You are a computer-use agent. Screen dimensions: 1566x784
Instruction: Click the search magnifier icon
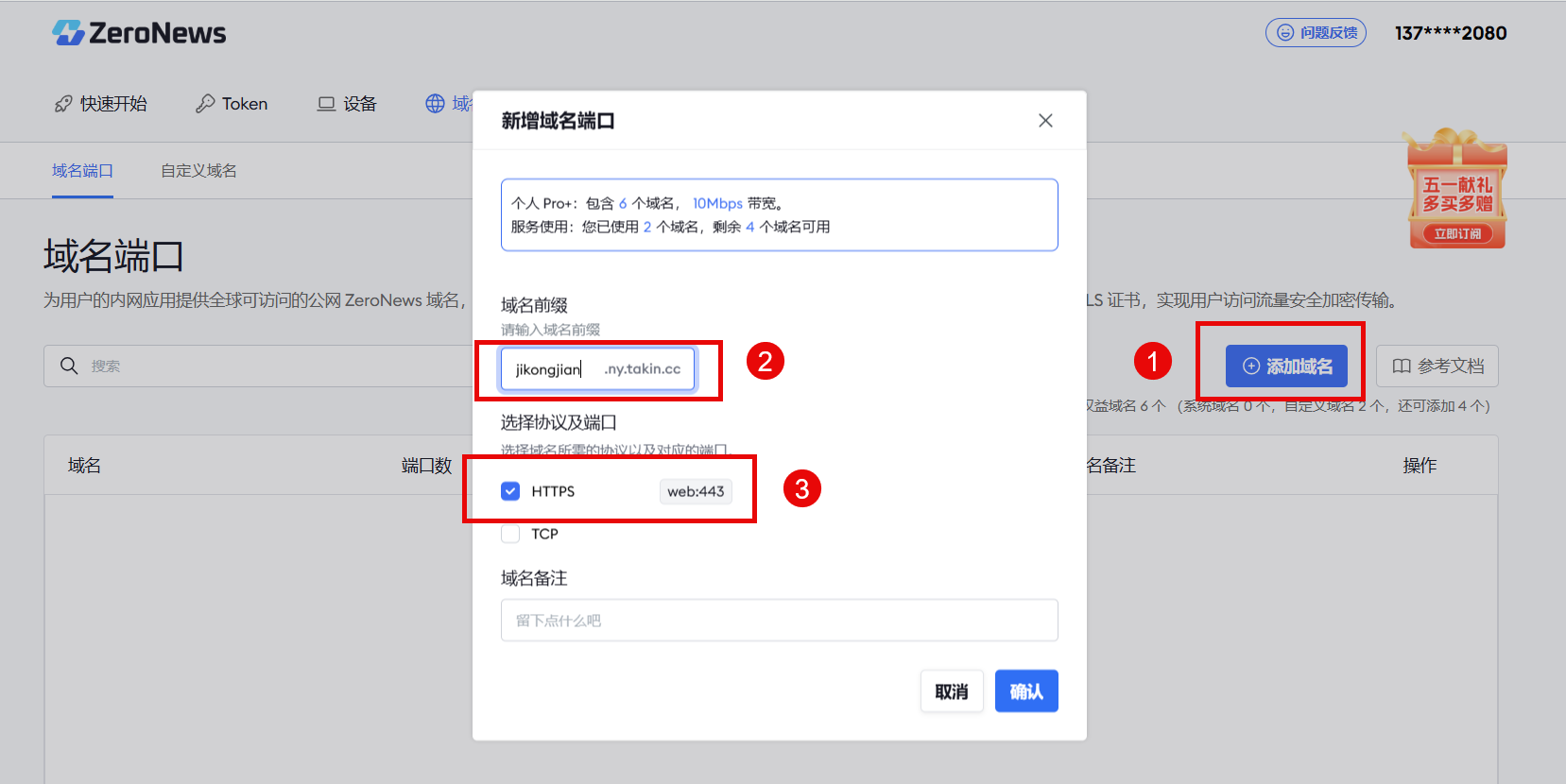(69, 366)
